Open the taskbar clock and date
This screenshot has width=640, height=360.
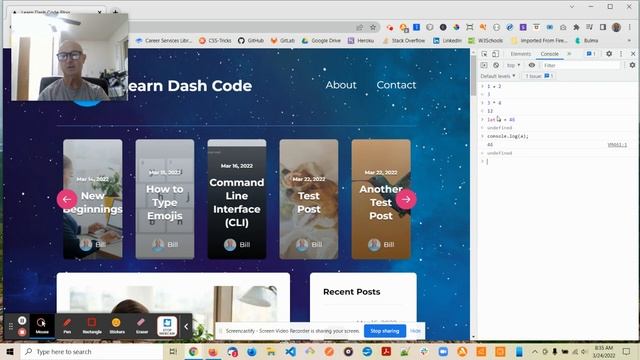point(604,351)
